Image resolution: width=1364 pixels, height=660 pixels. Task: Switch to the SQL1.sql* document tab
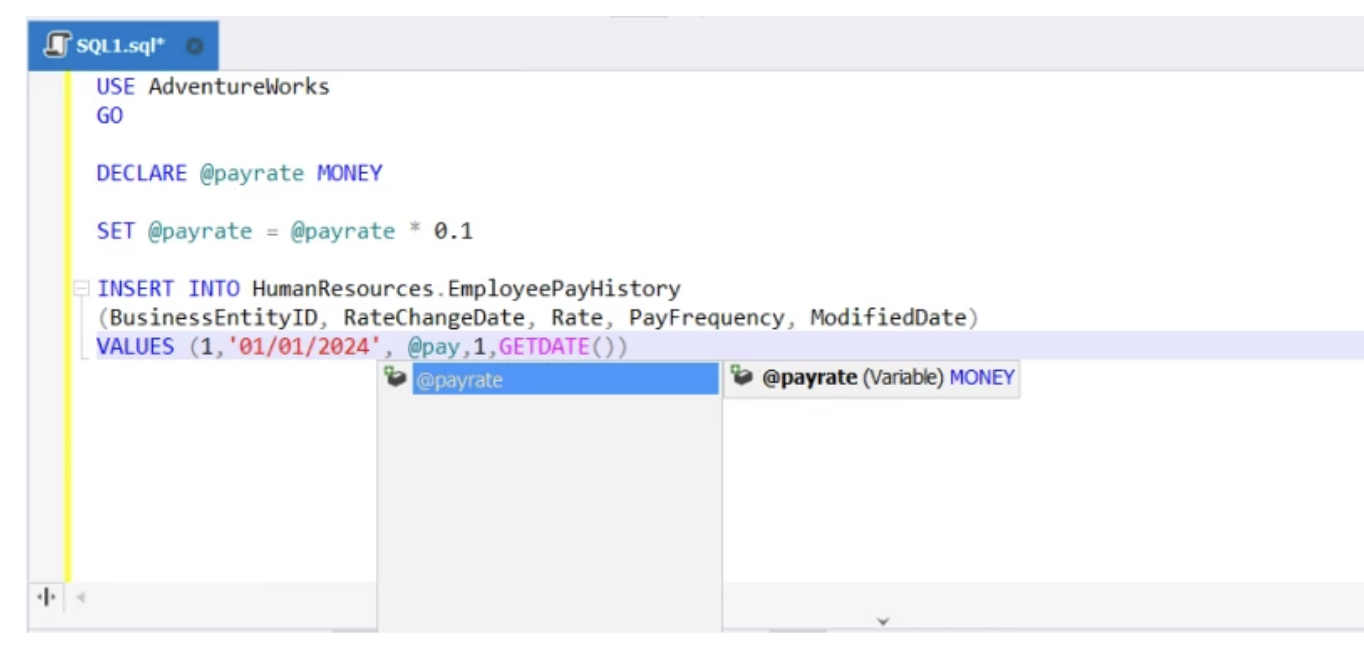pyautogui.click(x=122, y=46)
